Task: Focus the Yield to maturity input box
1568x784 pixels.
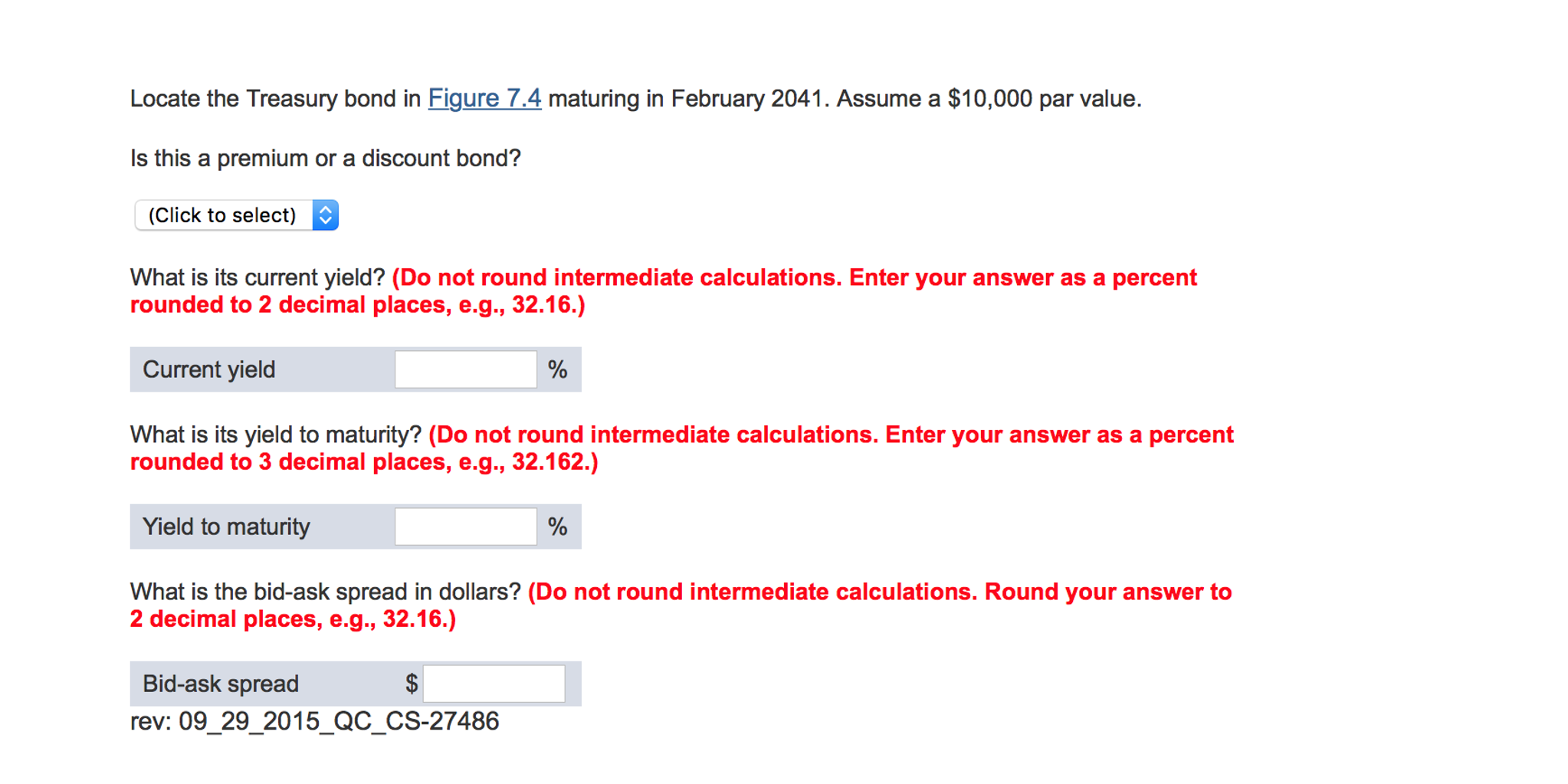Action: point(465,527)
